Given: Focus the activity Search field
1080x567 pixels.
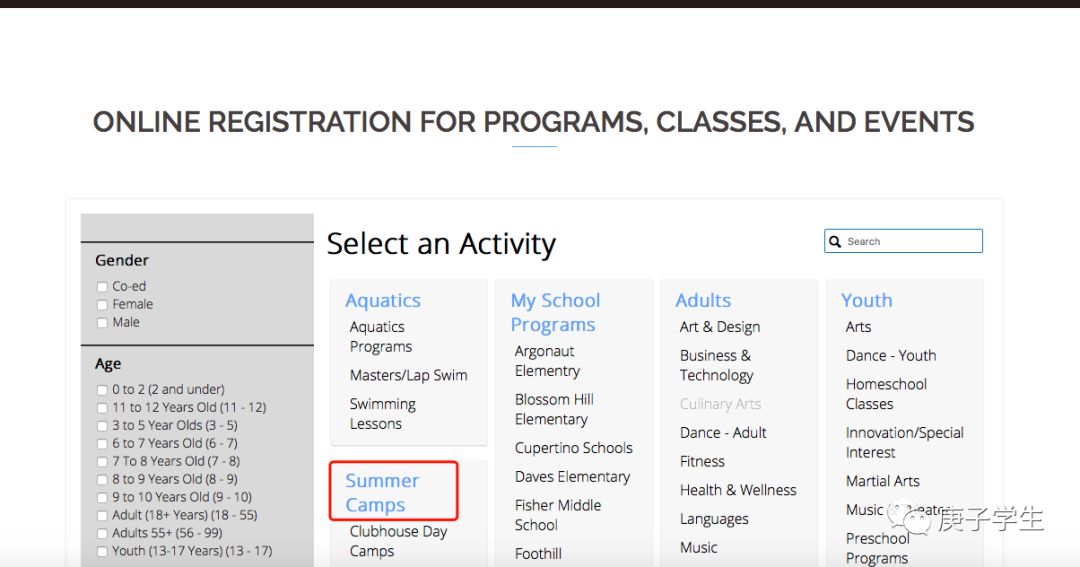Looking at the screenshot, I should pos(903,241).
